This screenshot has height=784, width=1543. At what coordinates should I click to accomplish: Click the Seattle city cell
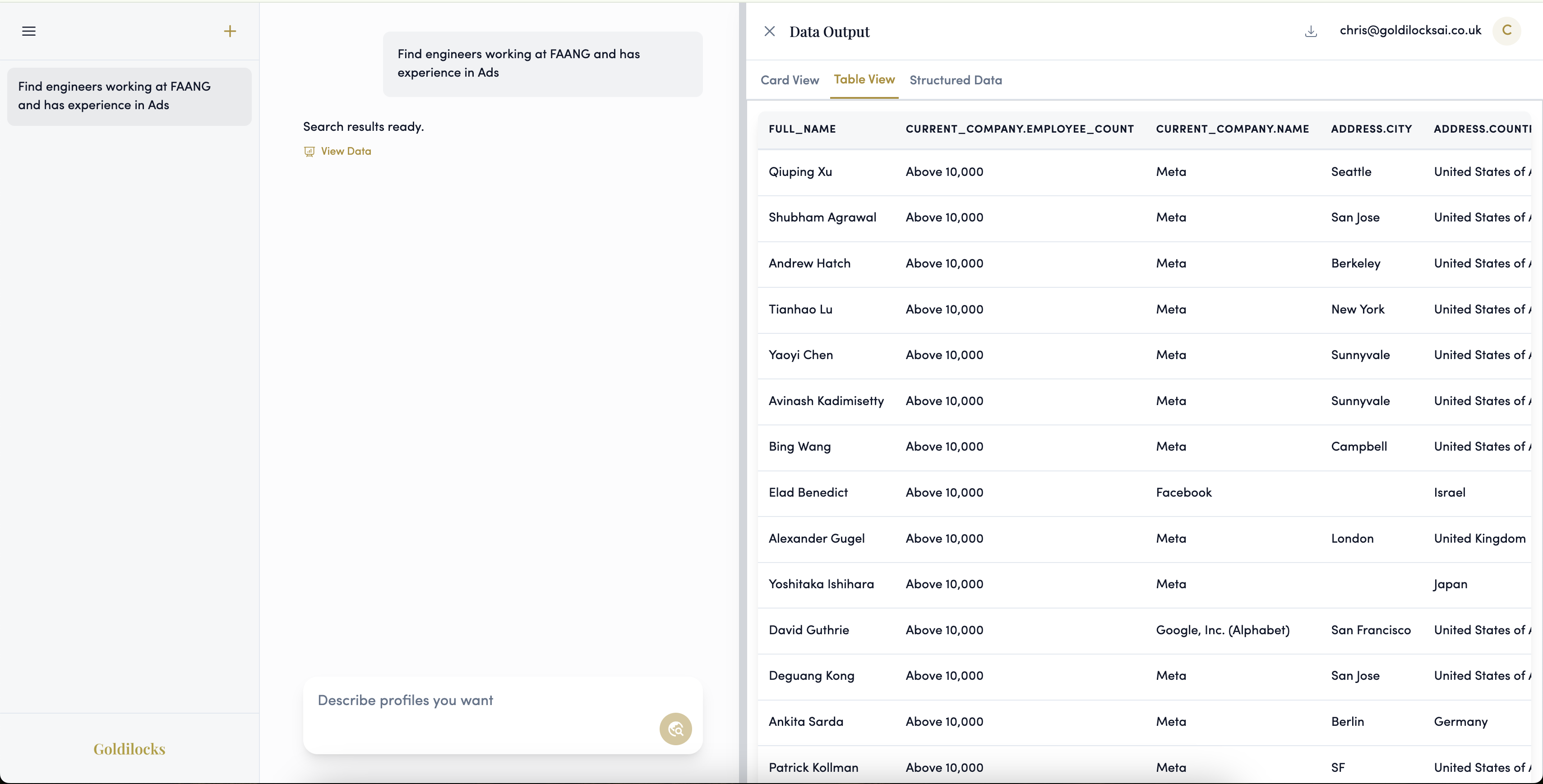coord(1351,172)
